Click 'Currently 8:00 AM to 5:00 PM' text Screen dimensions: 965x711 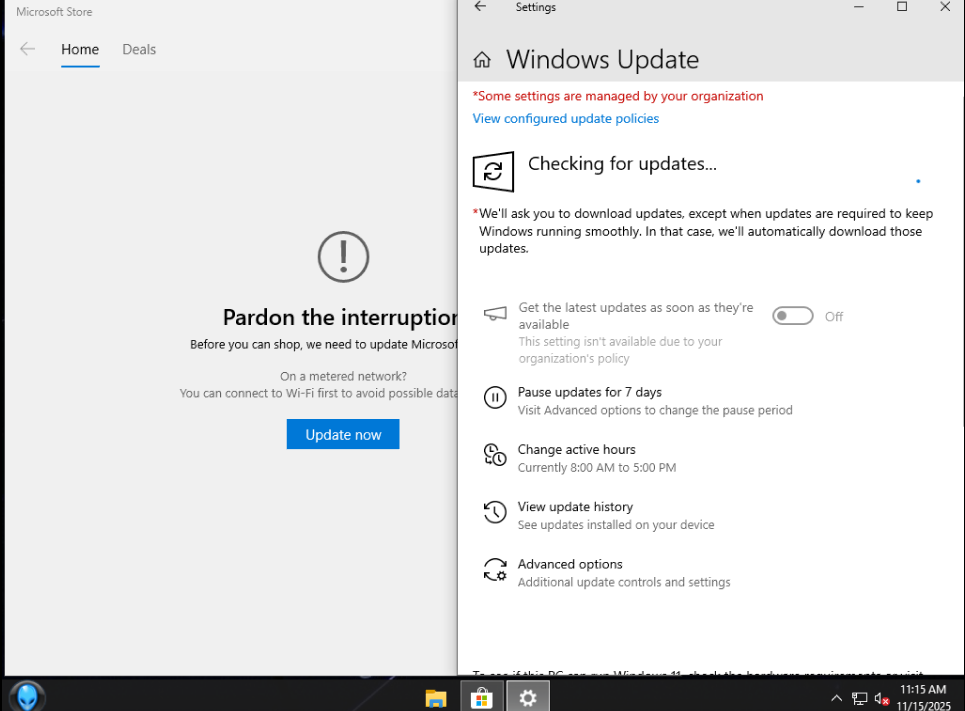(596, 467)
